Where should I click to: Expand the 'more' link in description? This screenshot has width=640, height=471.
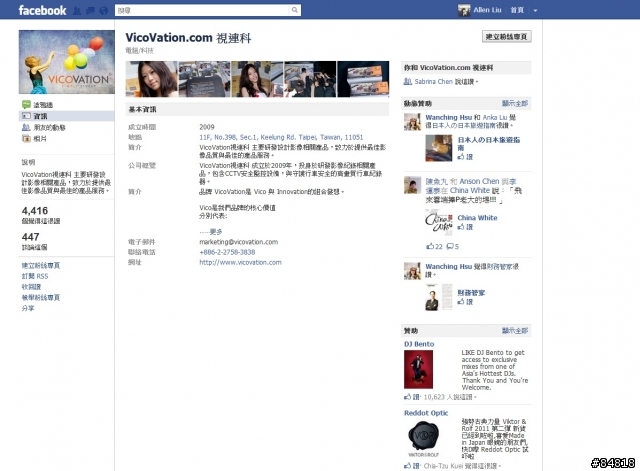click(216, 232)
